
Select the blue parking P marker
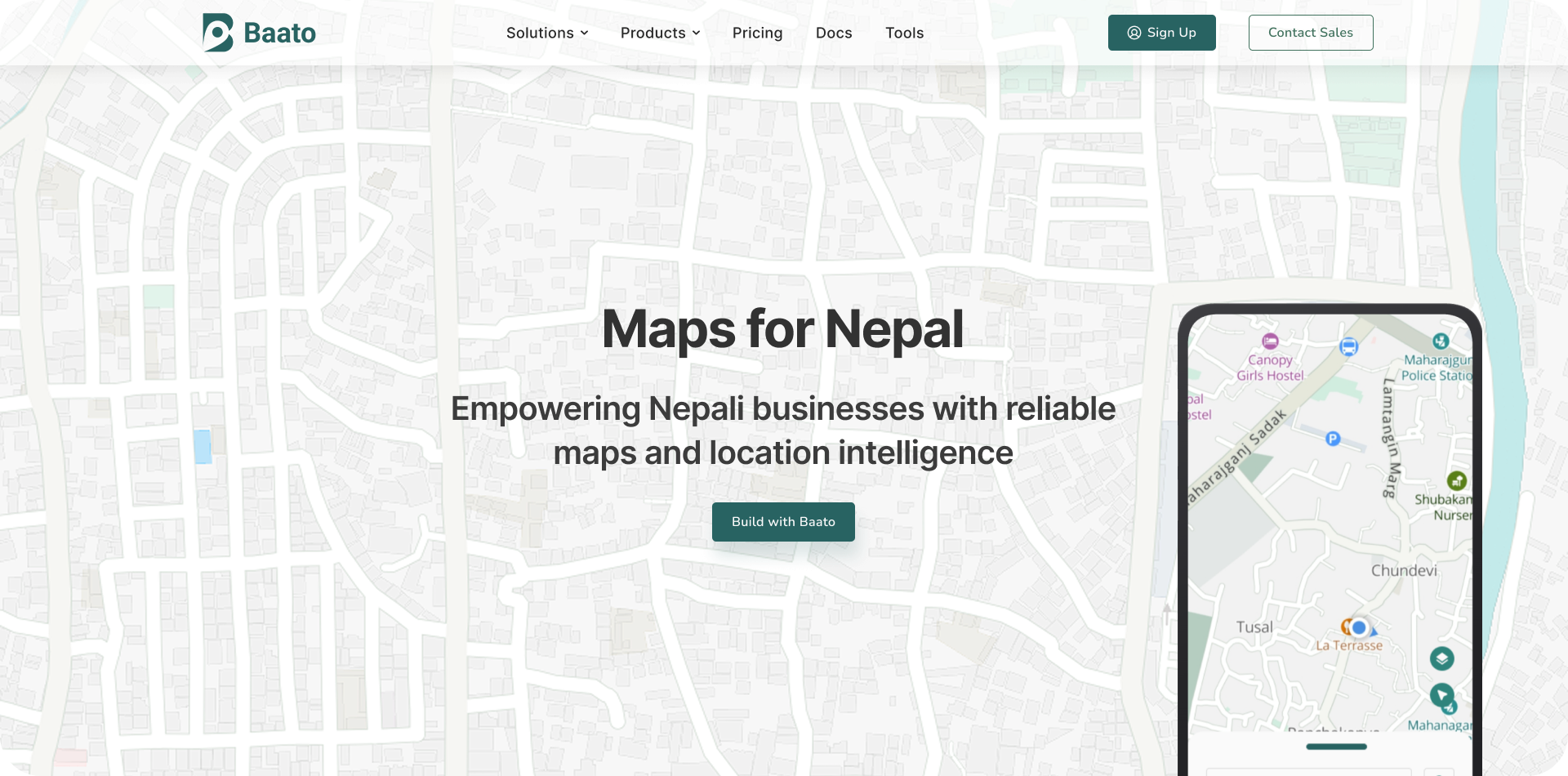tap(1333, 439)
